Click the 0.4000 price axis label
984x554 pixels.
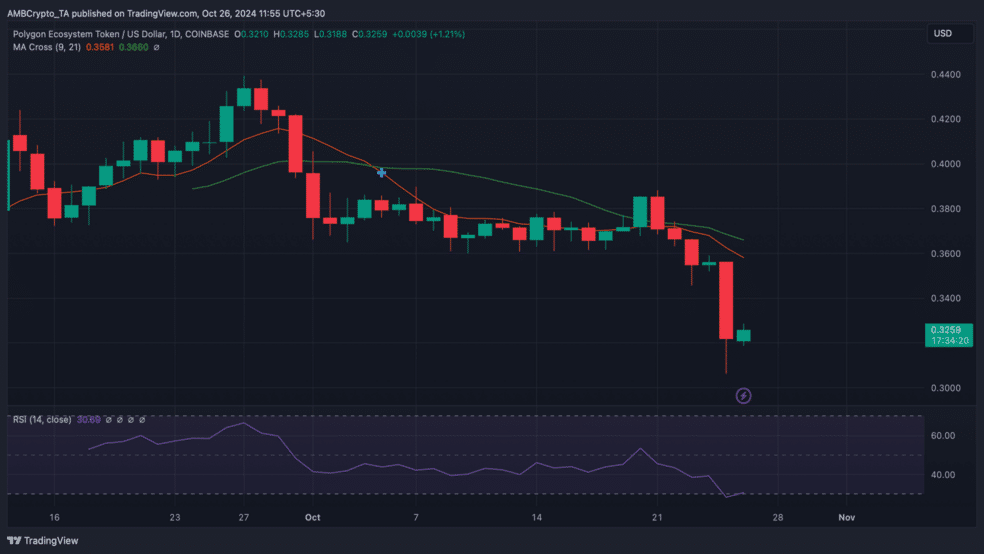(945, 164)
